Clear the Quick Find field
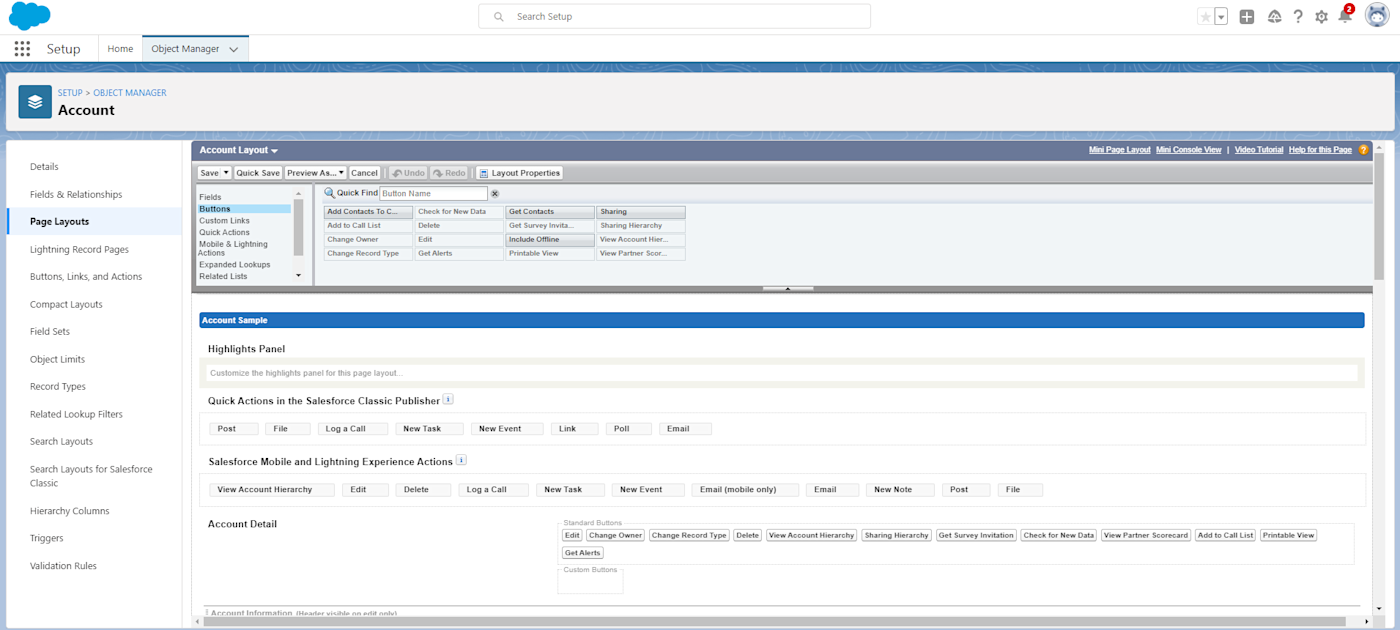This screenshot has height=630, width=1400. (x=494, y=194)
